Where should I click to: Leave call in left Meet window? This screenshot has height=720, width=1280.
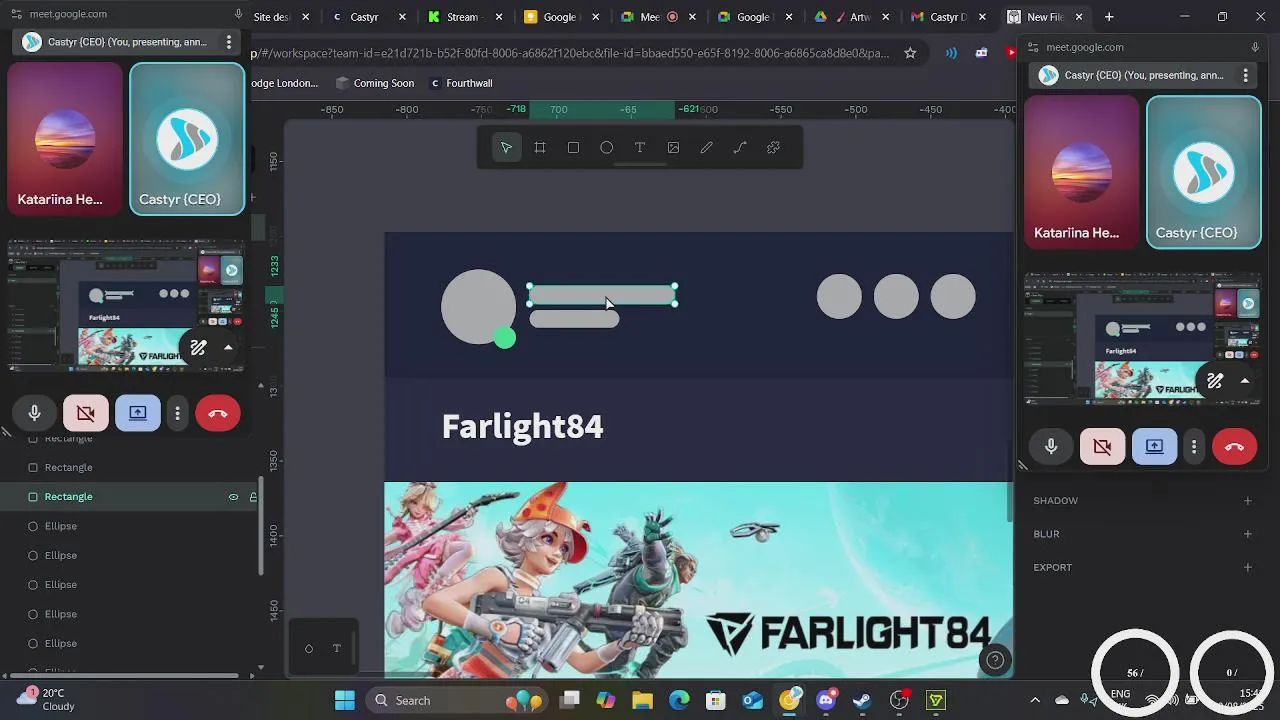[218, 413]
